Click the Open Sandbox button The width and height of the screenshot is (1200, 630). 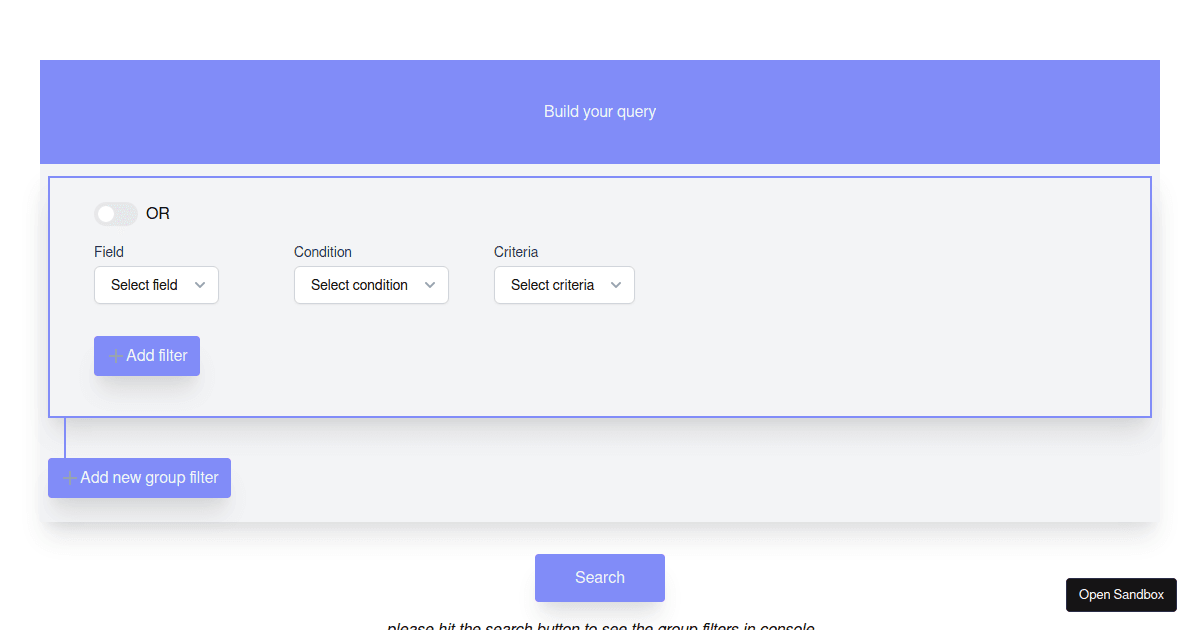pos(1121,595)
